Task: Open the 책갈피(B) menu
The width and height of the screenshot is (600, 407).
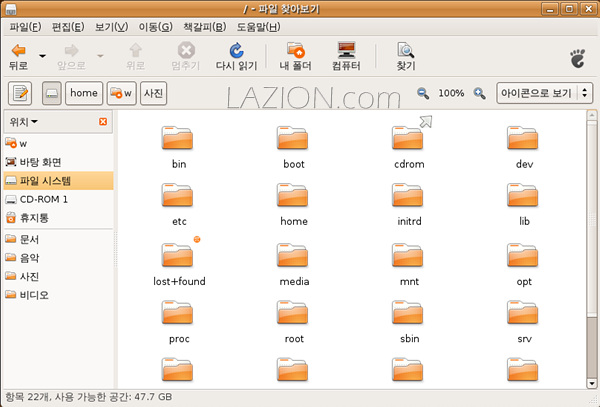Action: click(205, 27)
